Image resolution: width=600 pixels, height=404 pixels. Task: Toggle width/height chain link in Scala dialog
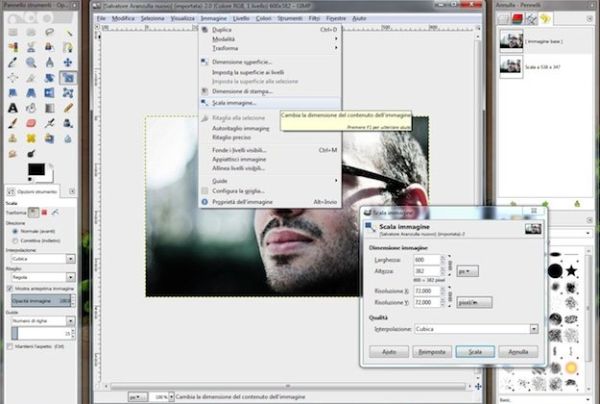coord(450,265)
